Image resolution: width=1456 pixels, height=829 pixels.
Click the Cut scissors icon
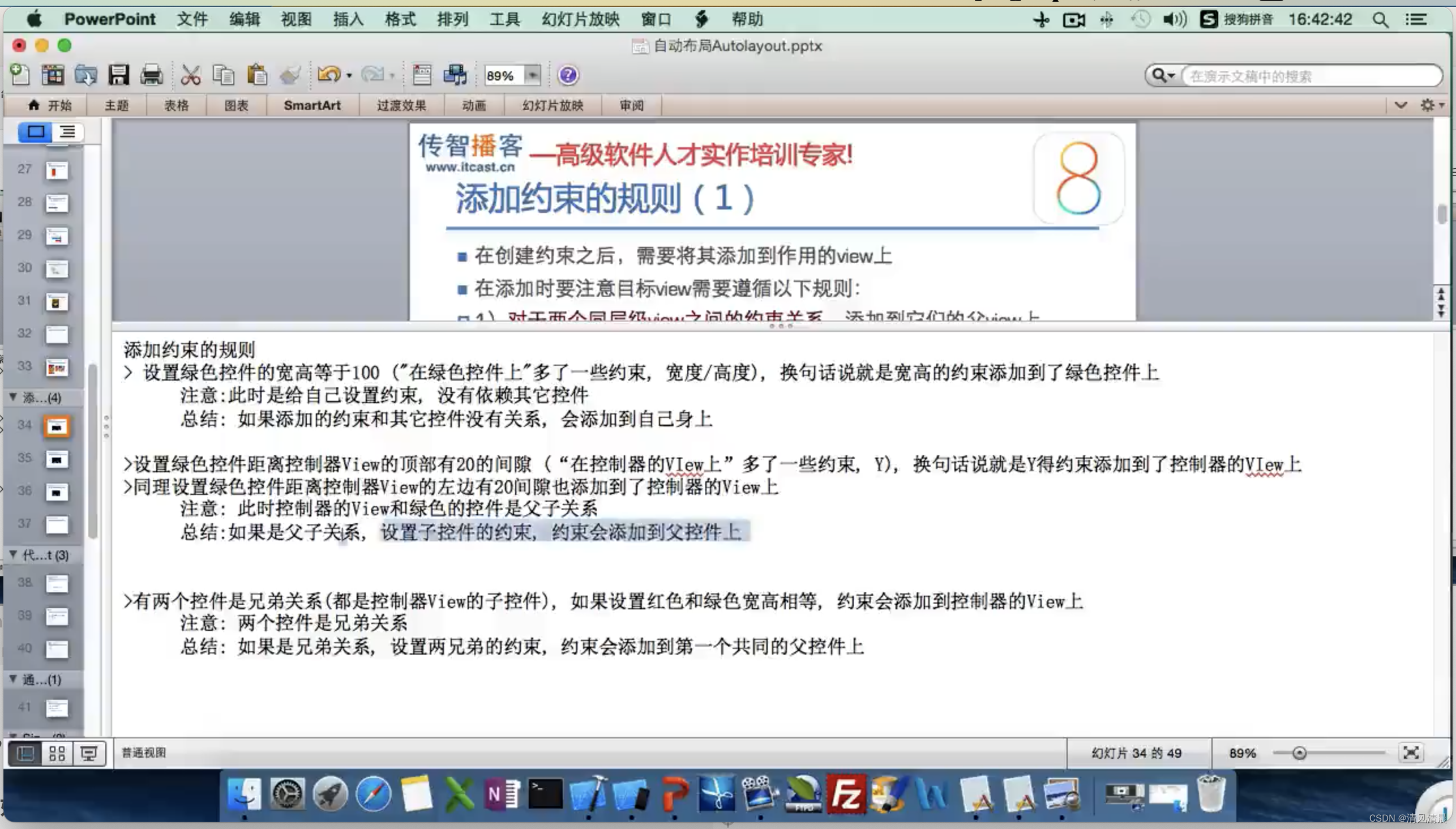point(190,75)
